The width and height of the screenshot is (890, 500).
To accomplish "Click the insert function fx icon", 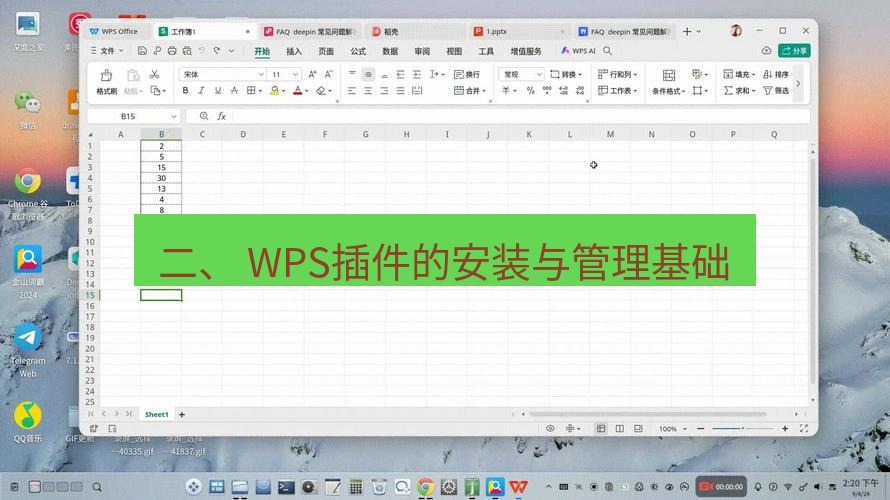I will (221, 116).
